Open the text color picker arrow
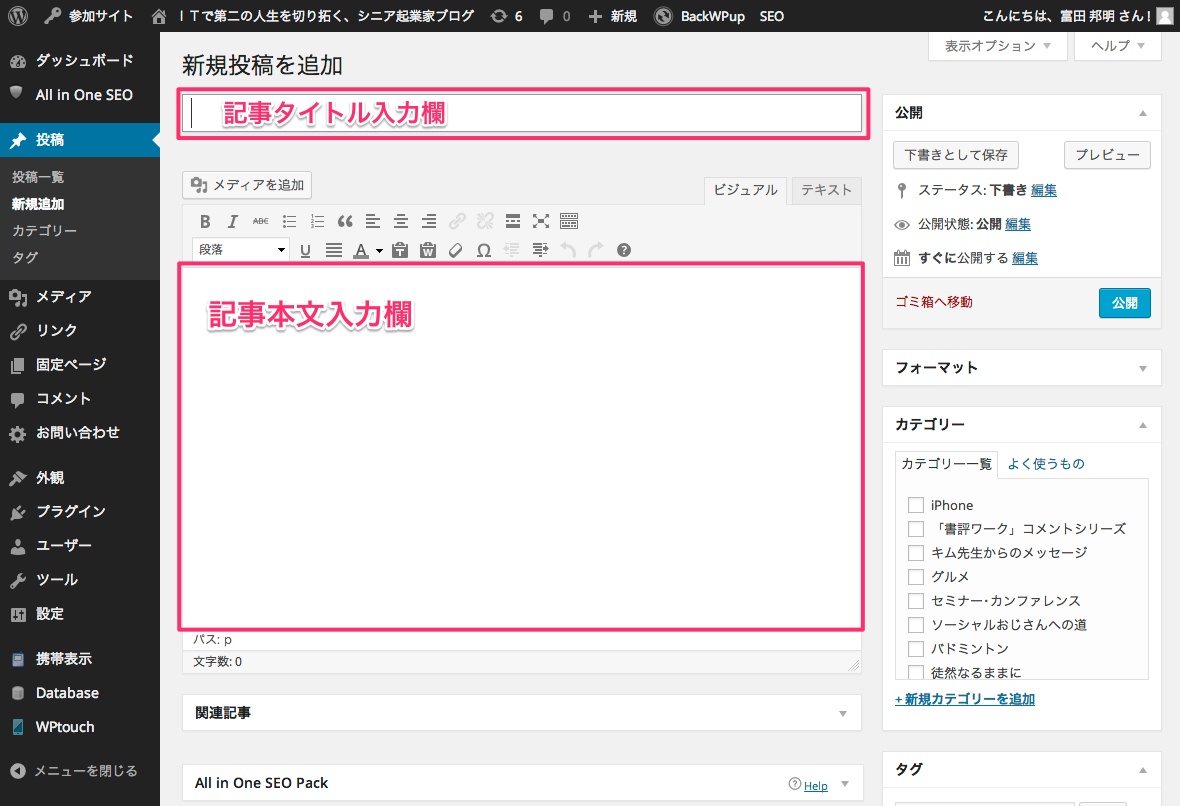Viewport: 1180px width, 806px height. tap(379, 251)
